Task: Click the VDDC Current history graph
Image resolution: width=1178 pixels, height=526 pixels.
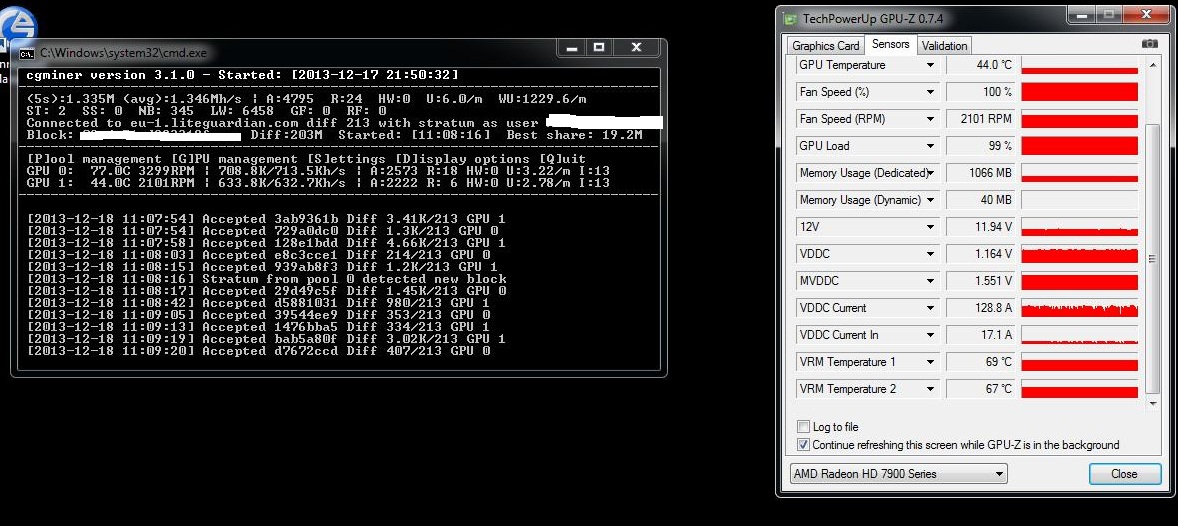Action: pos(1080,308)
